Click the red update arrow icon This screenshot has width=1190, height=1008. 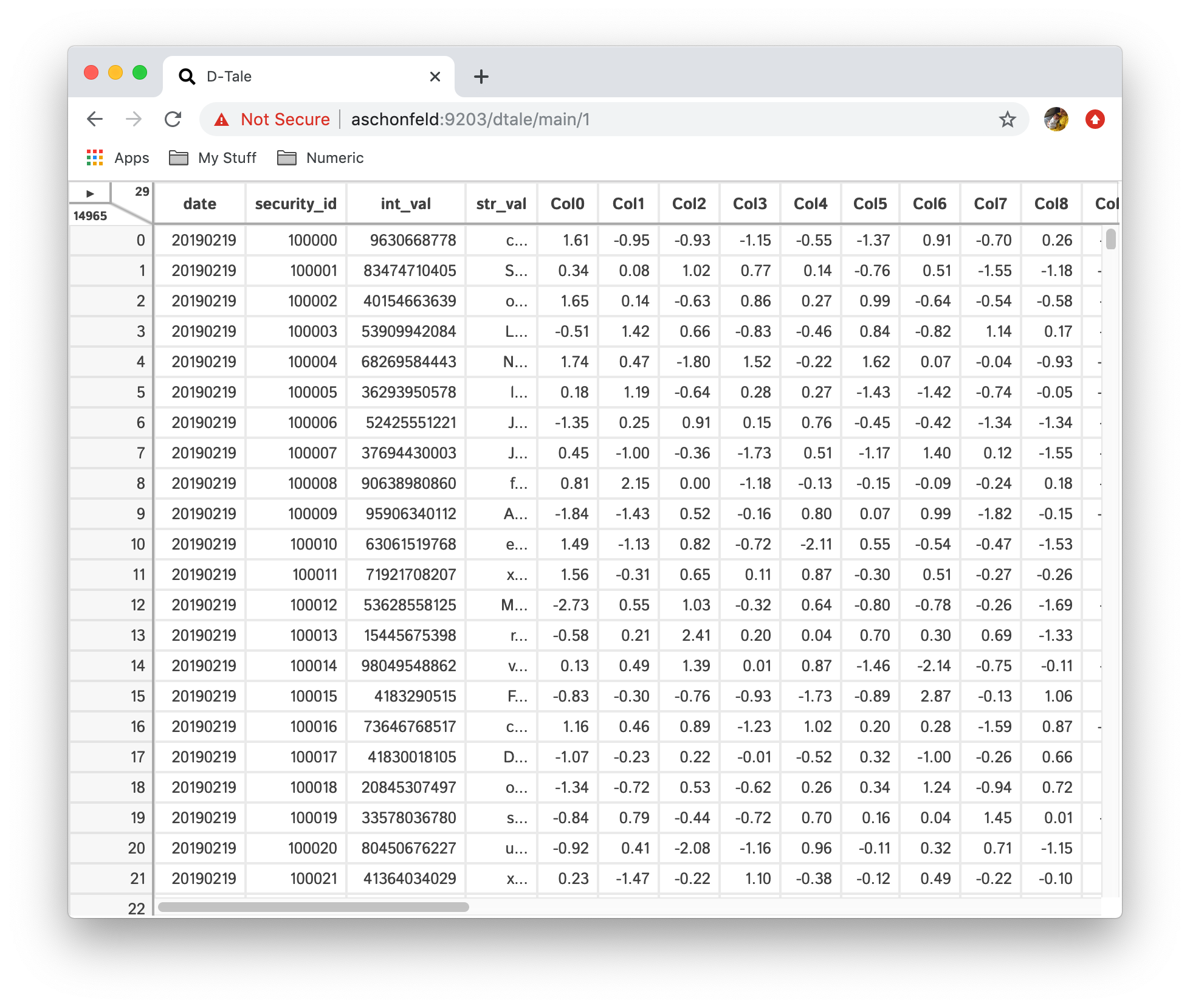pos(1095,119)
